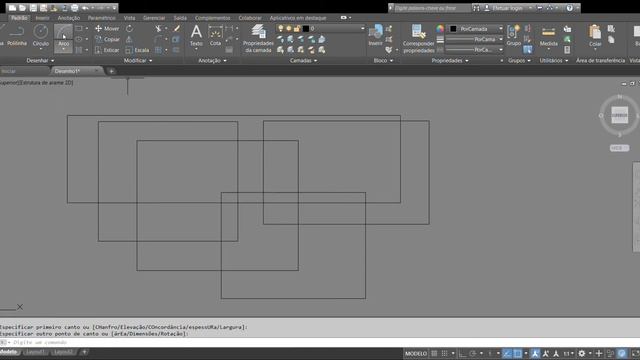Expand the Bloco panel
Image resolution: width=640 pixels, height=360 pixels.
[x=383, y=60]
